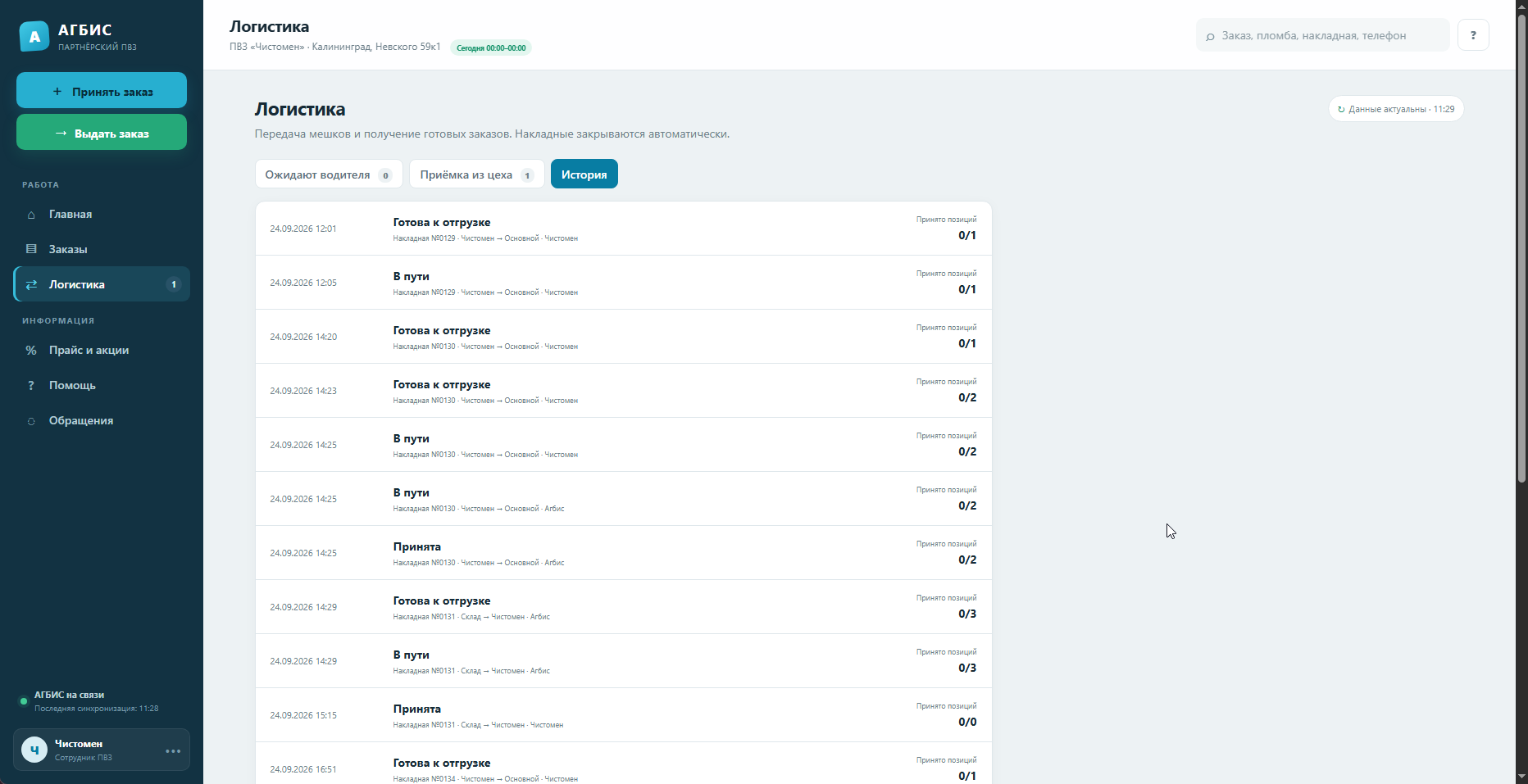Click the search magnifier icon
The image size is (1528, 784).
(x=1210, y=36)
